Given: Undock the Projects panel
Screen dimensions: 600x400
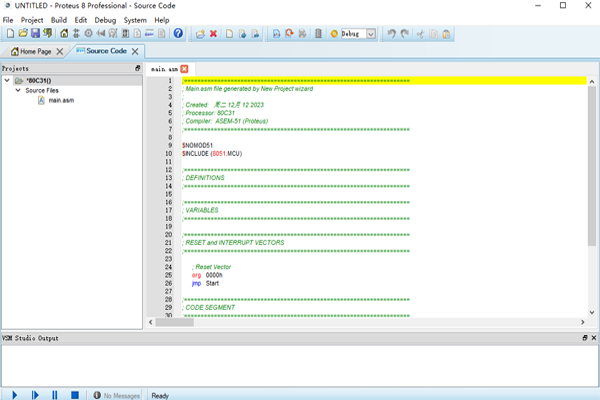Looking at the screenshot, I should [138, 68].
